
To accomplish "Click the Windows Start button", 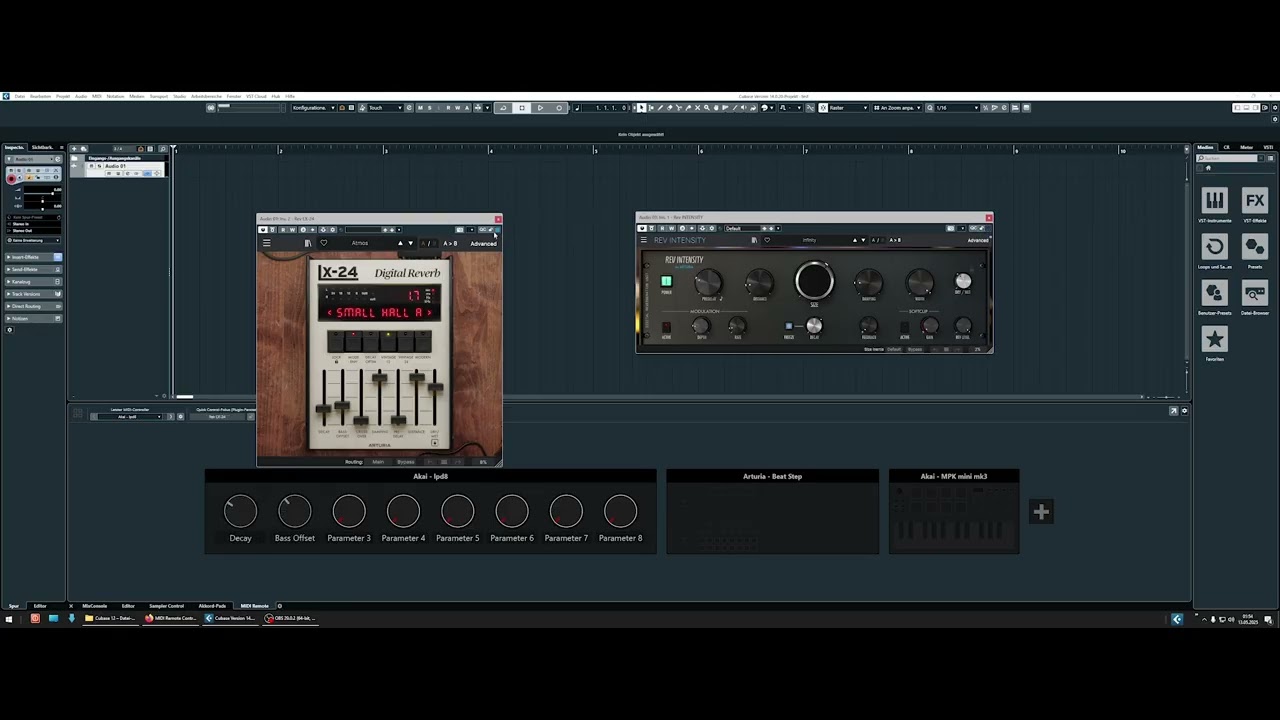I will pos(9,619).
